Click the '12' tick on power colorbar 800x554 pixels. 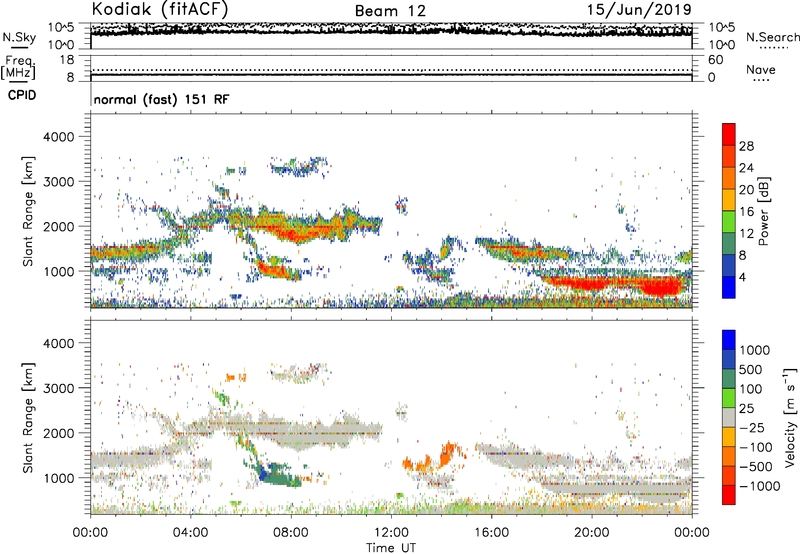click(x=746, y=234)
